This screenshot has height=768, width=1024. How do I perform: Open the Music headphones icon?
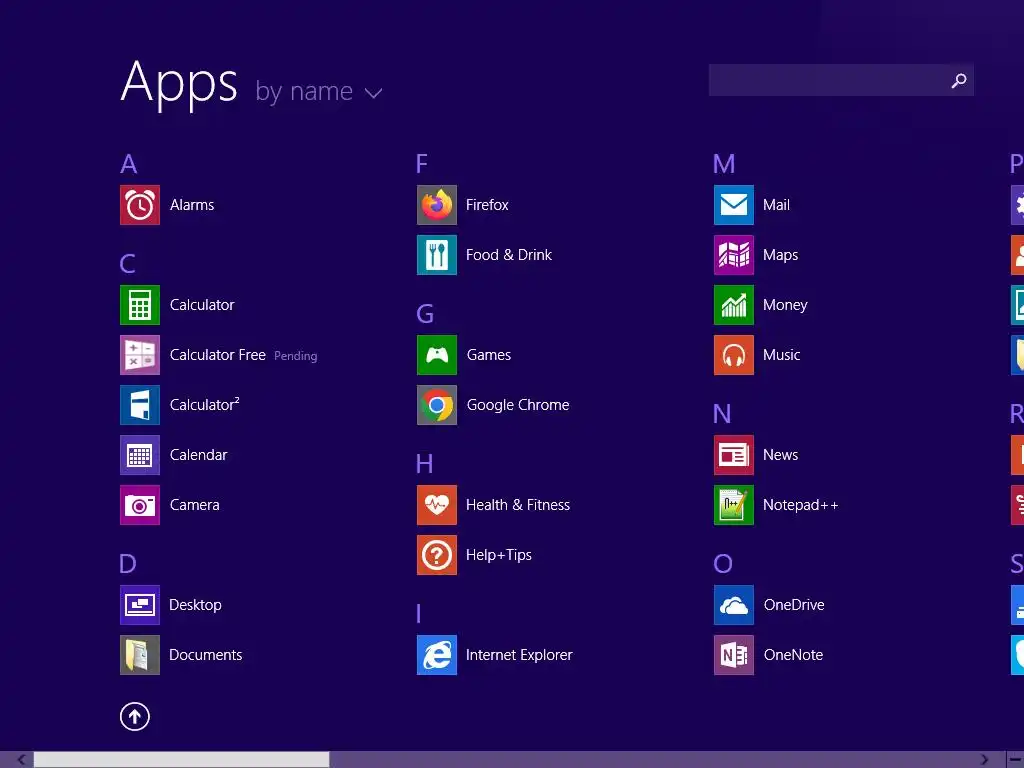pos(734,355)
